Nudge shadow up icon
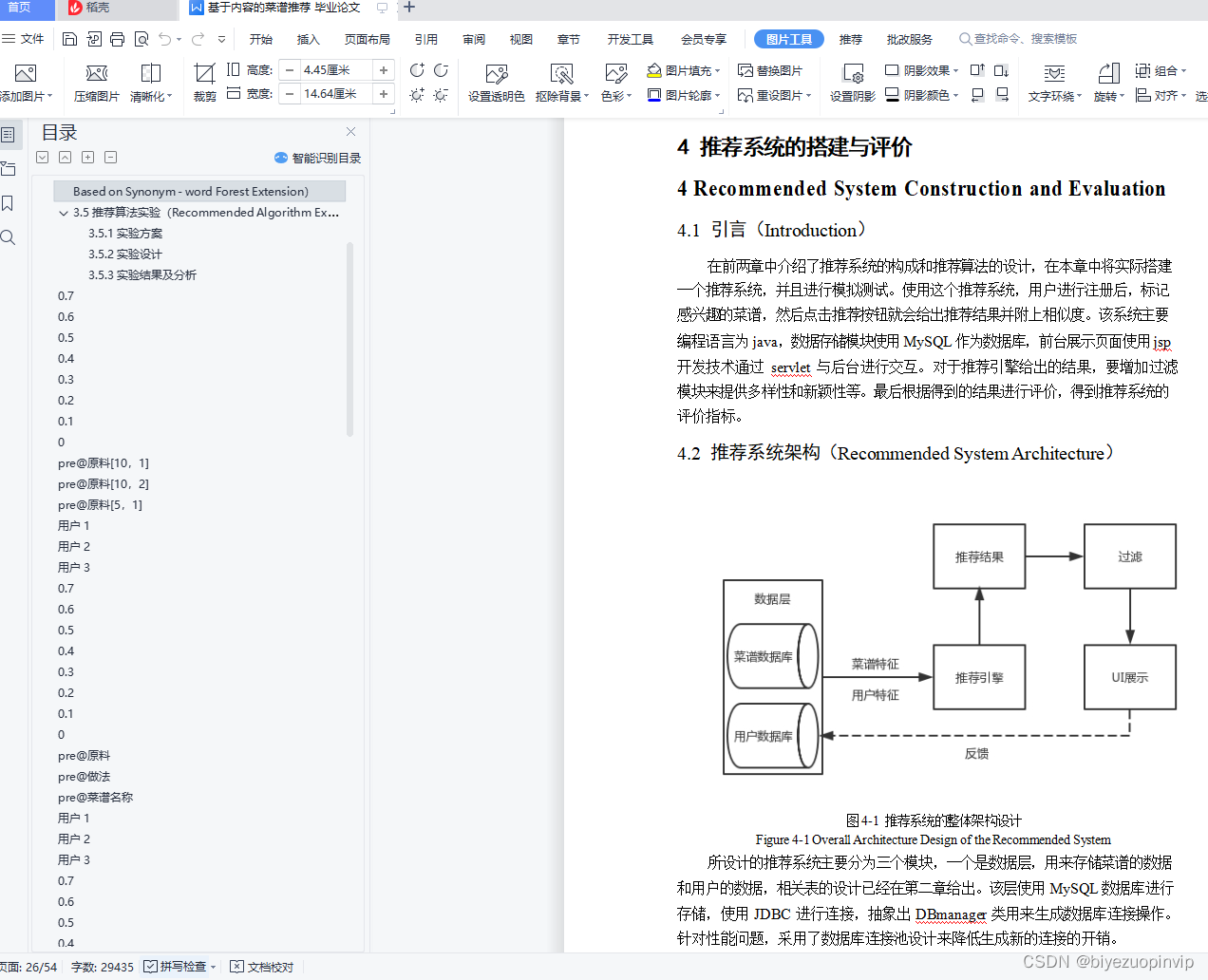The height and width of the screenshot is (980, 1208). click(x=977, y=70)
